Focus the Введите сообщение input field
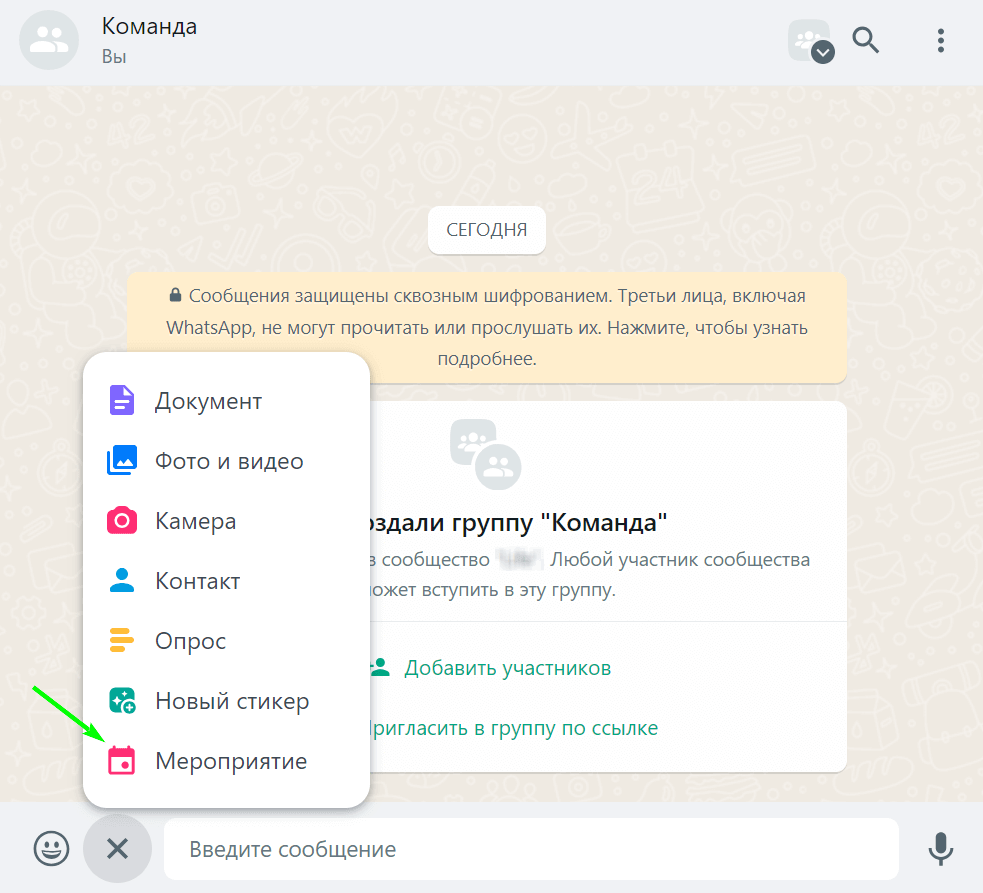983x893 pixels. pos(531,849)
